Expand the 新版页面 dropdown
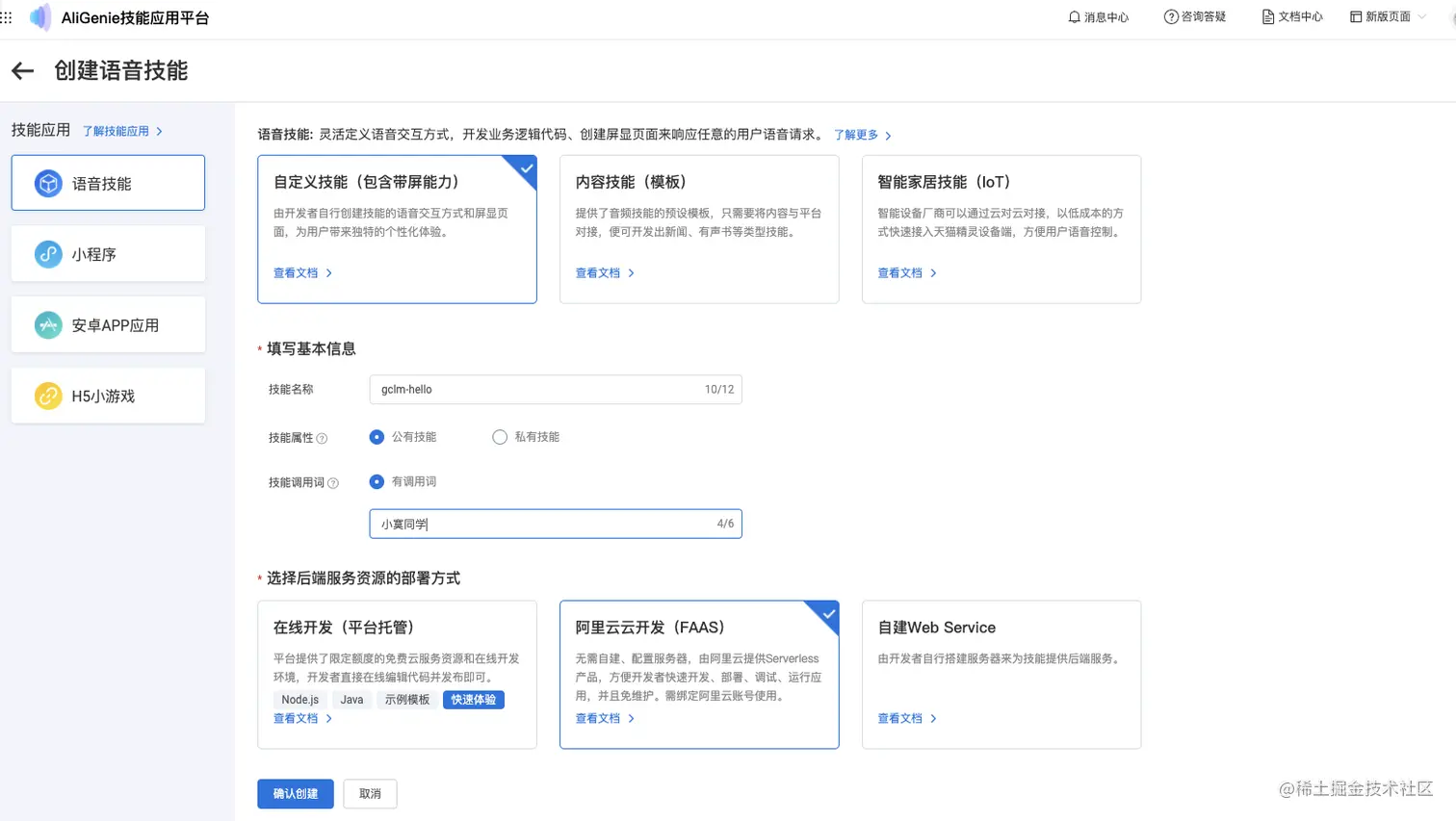This screenshot has width=1456, height=821. coord(1388,17)
